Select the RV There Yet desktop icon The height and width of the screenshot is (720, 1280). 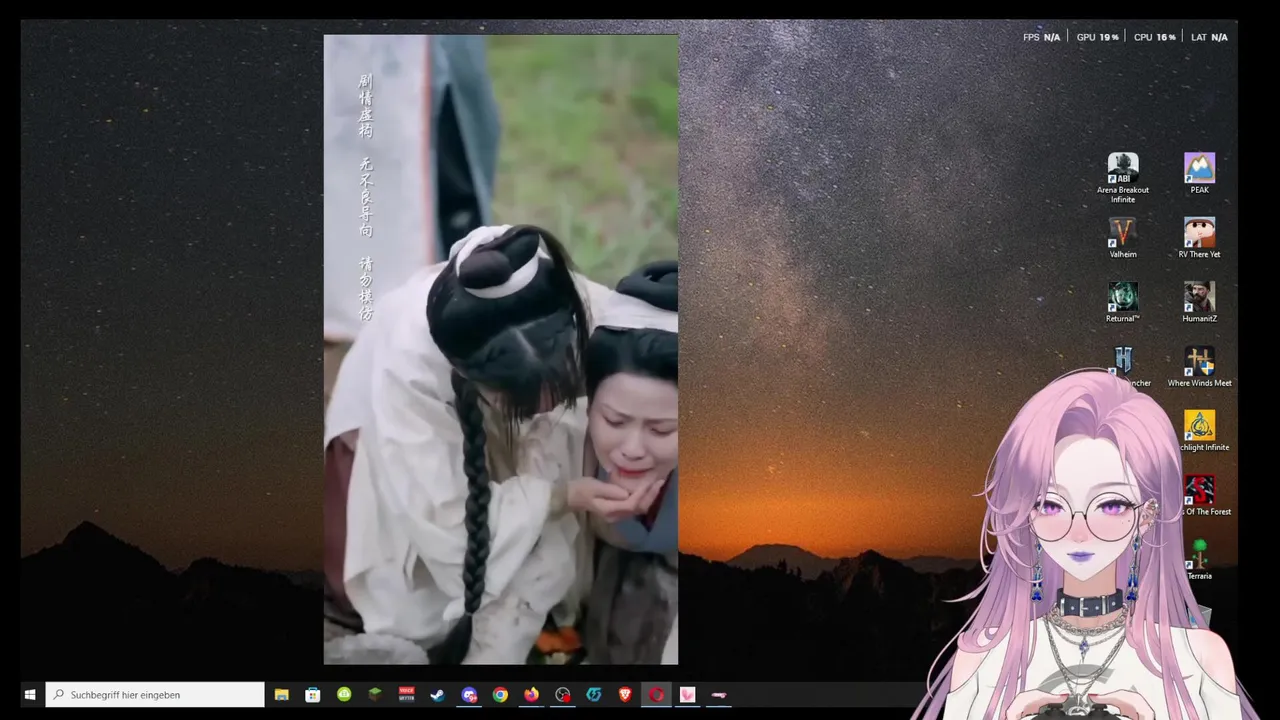pos(1199,238)
